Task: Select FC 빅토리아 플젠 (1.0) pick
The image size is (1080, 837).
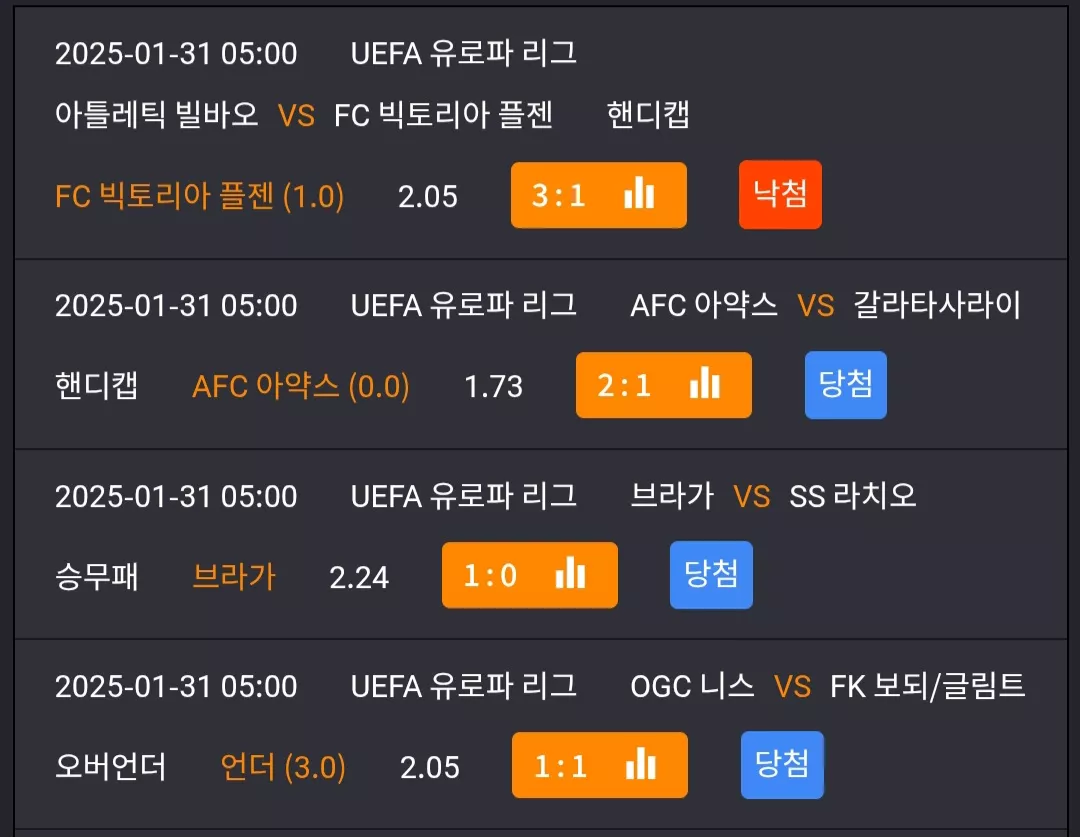Action: click(200, 196)
